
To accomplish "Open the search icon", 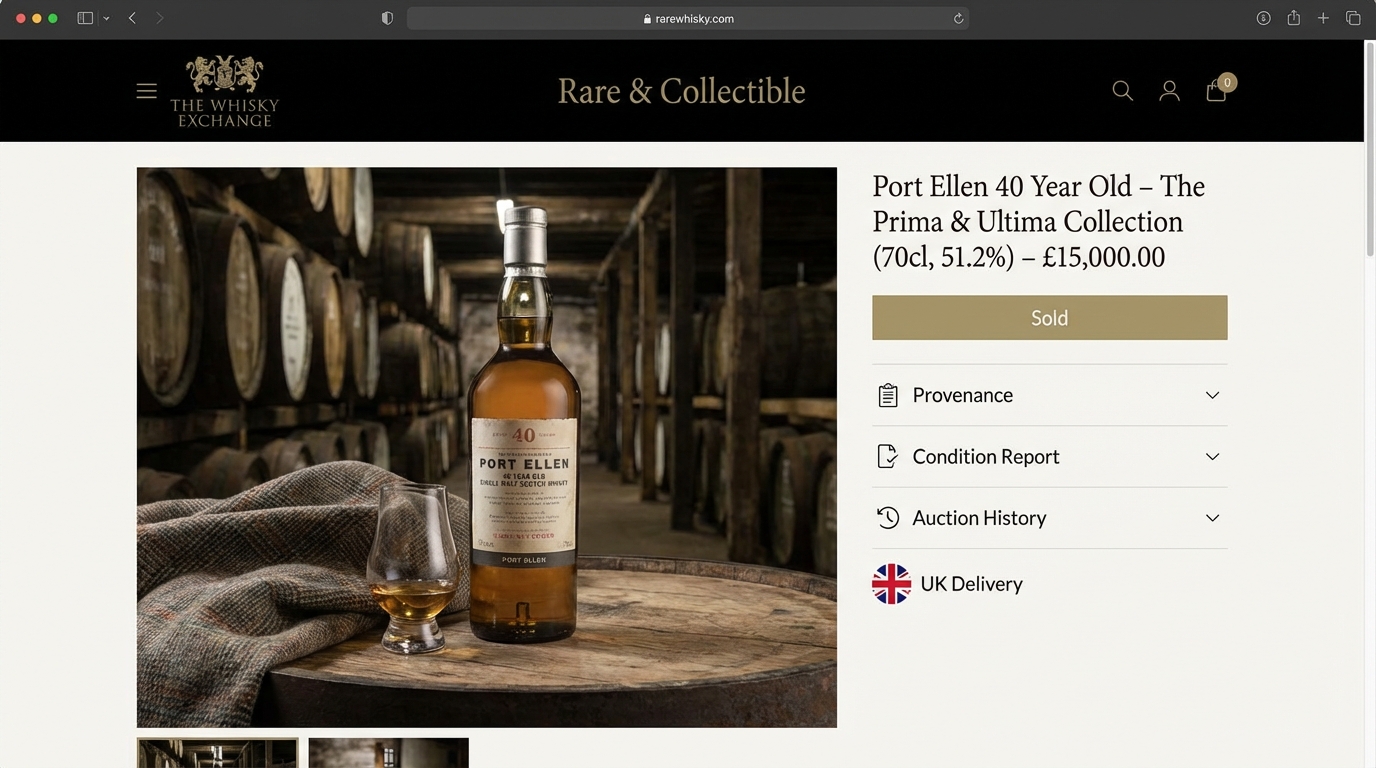I will tap(1122, 90).
